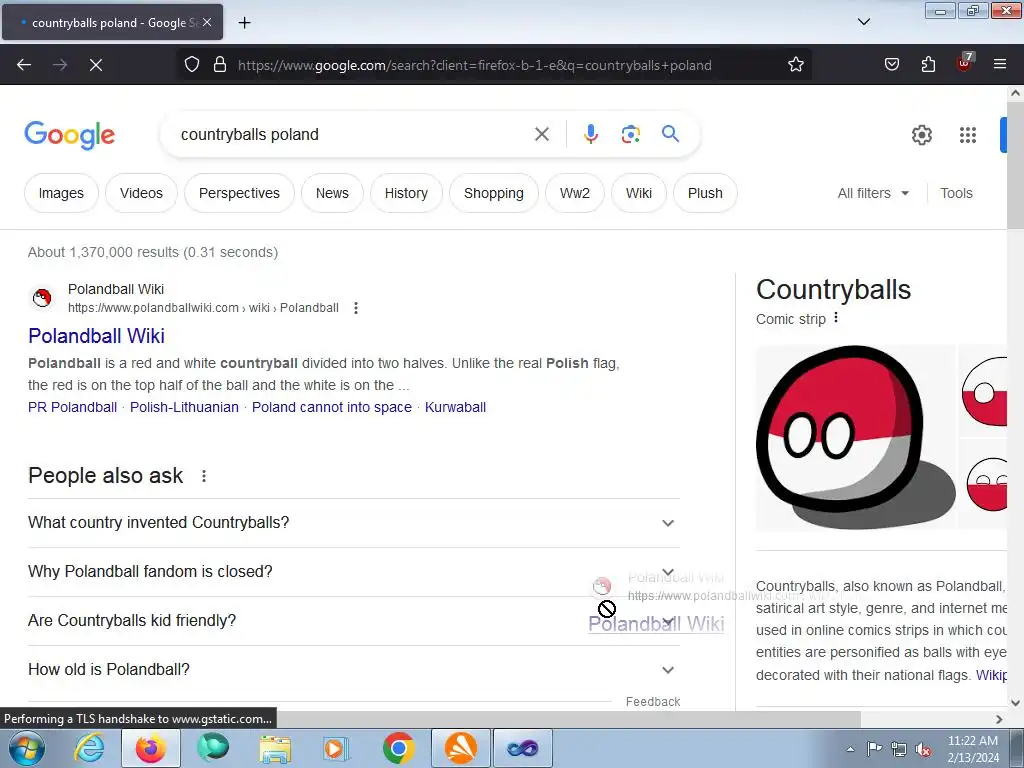
Task: Clear the Google search box
Action: (541, 135)
